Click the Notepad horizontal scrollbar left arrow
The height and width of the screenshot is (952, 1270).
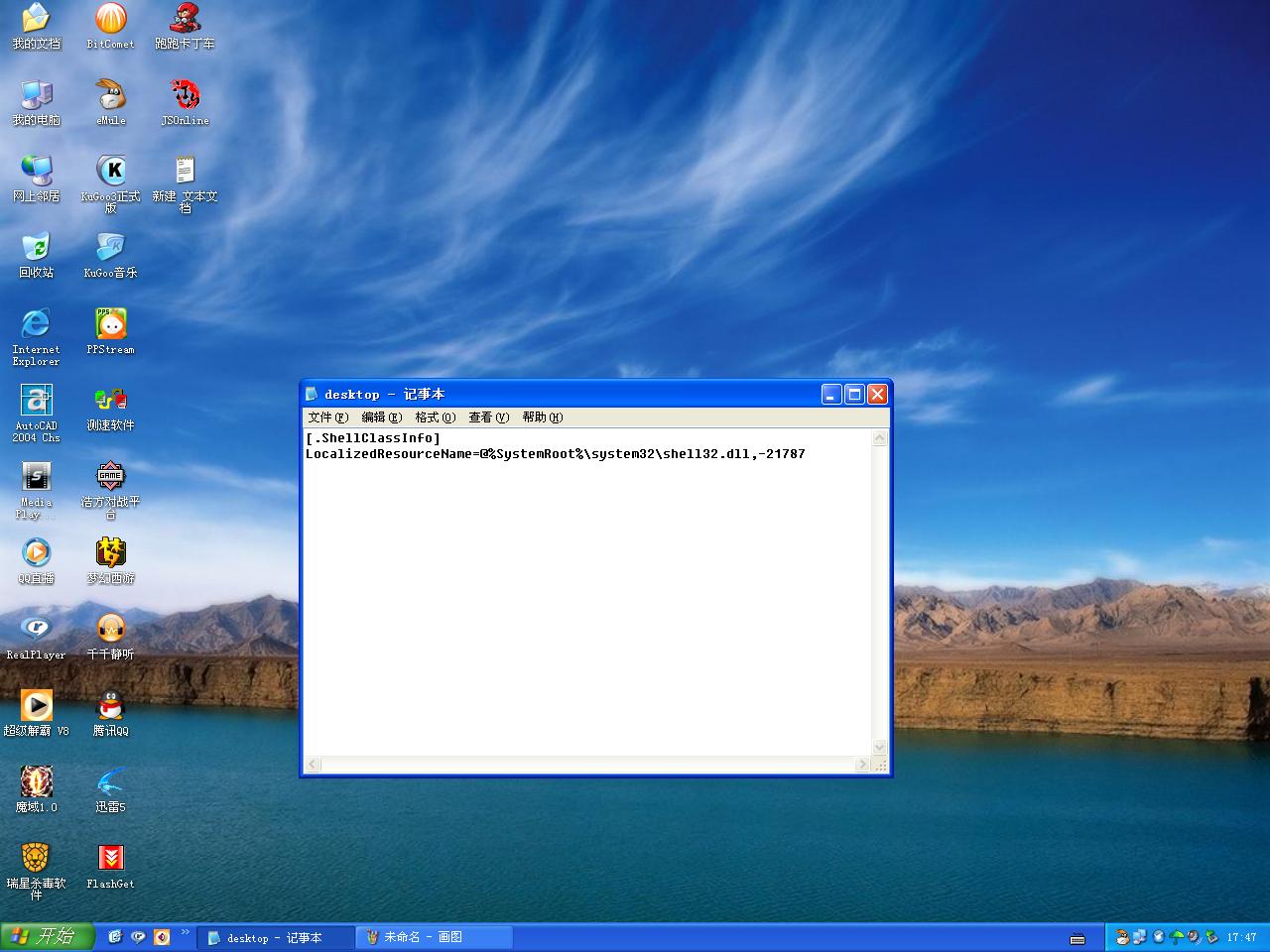pos(314,765)
